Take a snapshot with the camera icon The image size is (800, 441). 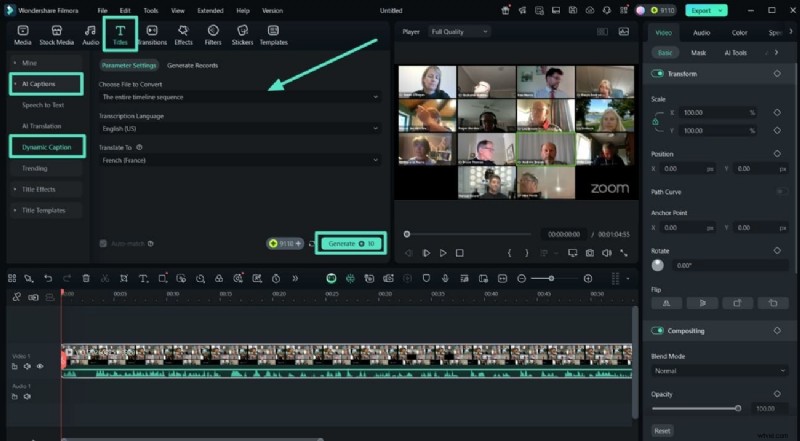coord(590,253)
